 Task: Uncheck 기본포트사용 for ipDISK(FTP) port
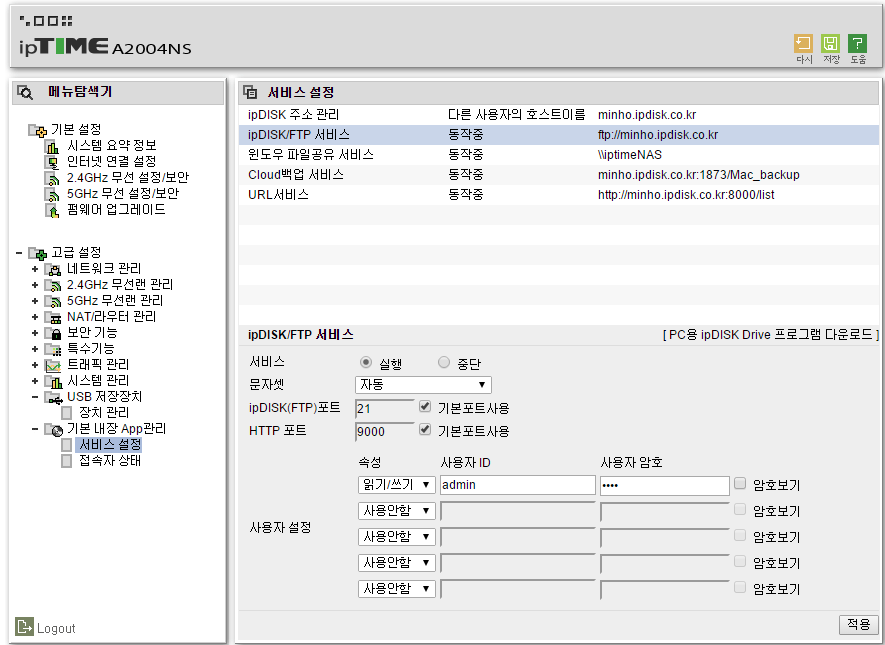click(x=425, y=406)
